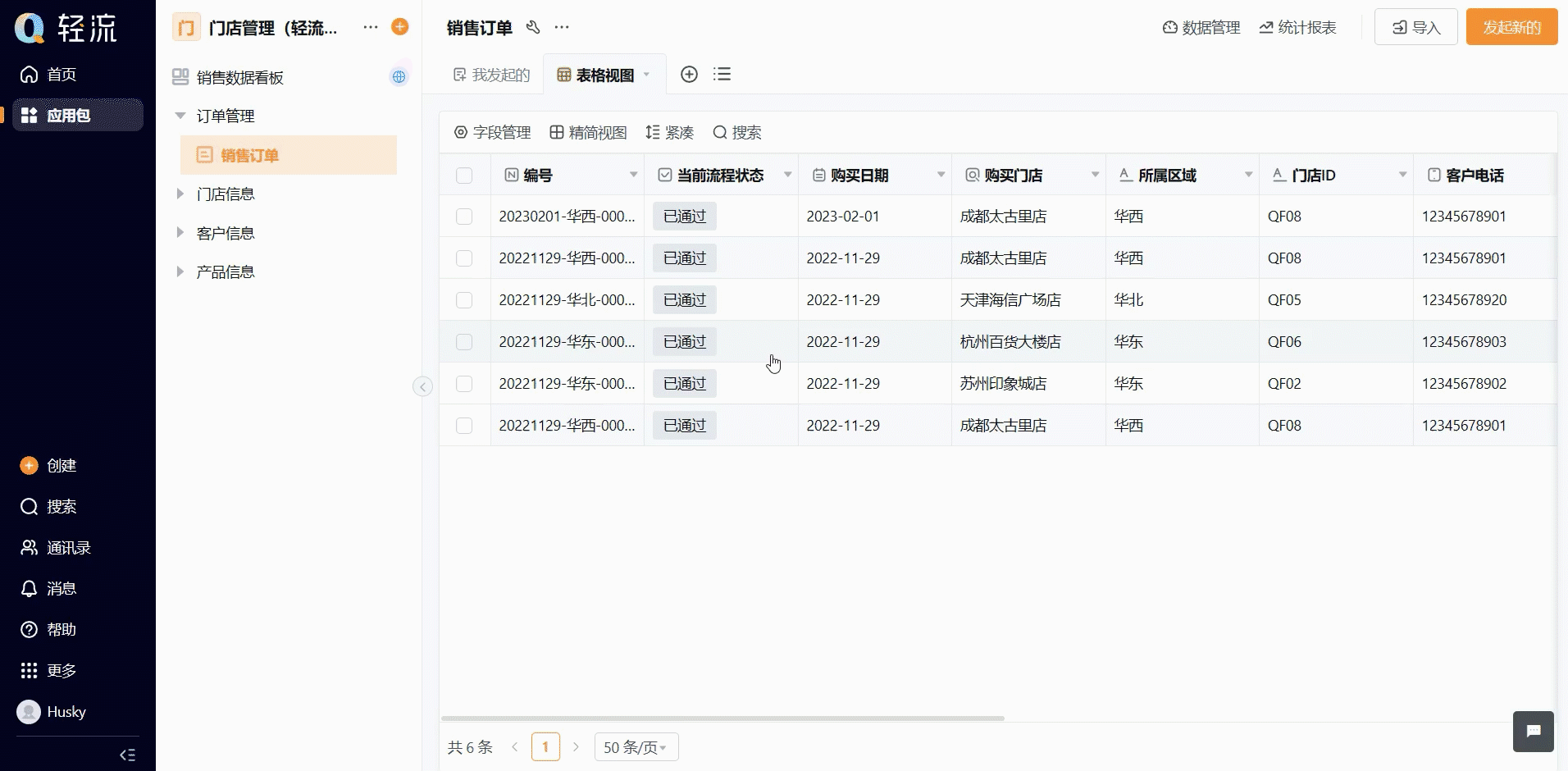Screen dimensions: 1568x771
Task: Switch to 精简视图
Action: point(588,133)
